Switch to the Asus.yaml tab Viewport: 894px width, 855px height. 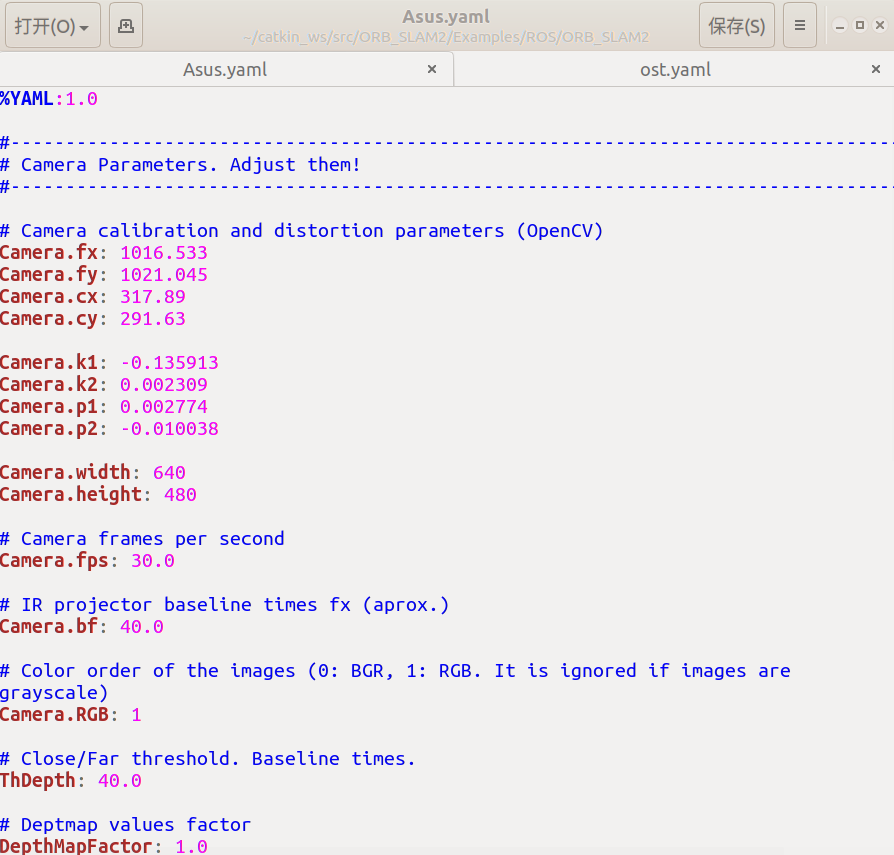click(x=225, y=70)
